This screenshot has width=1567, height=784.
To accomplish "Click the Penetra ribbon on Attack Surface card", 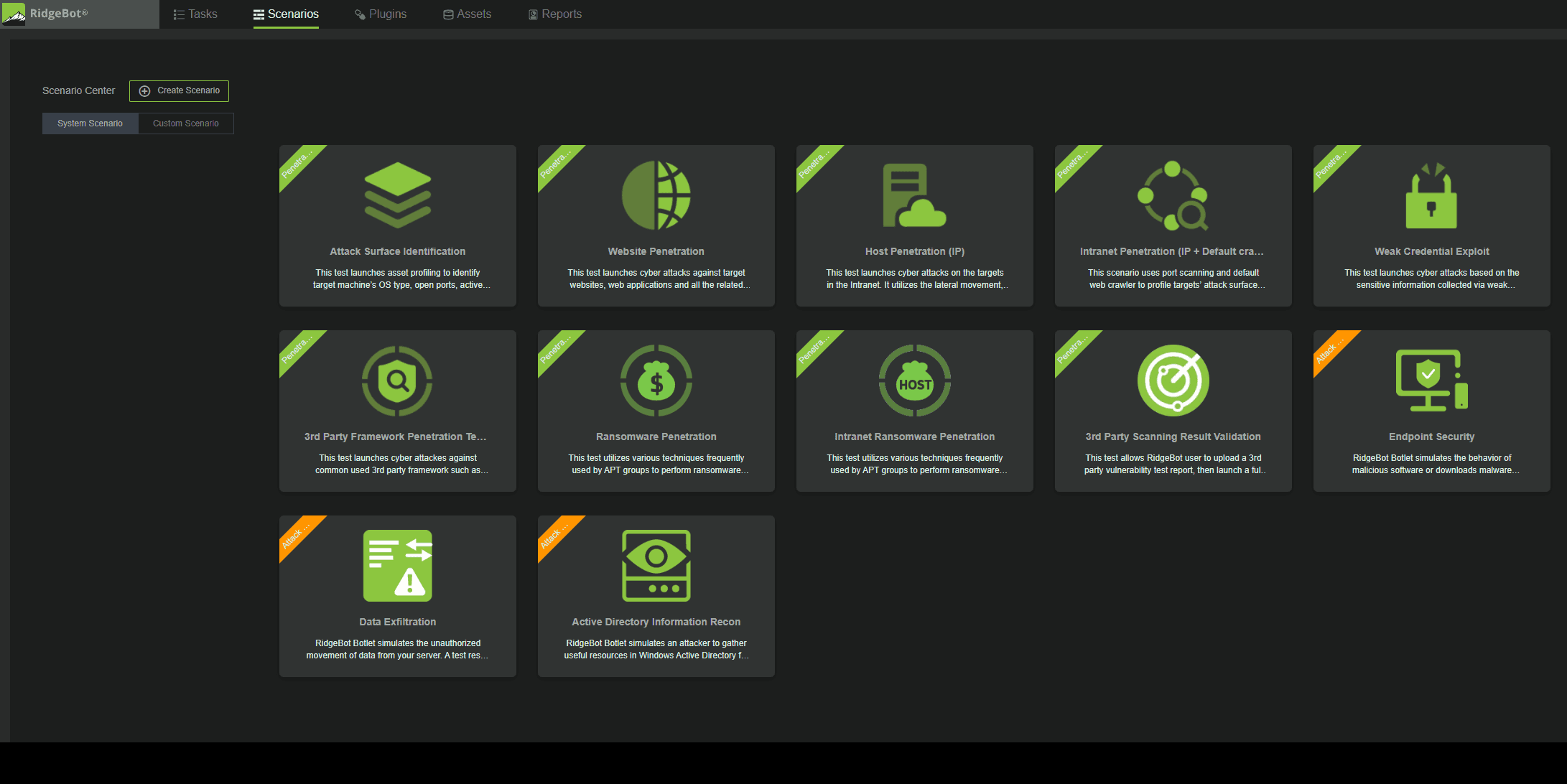I will pos(298,164).
